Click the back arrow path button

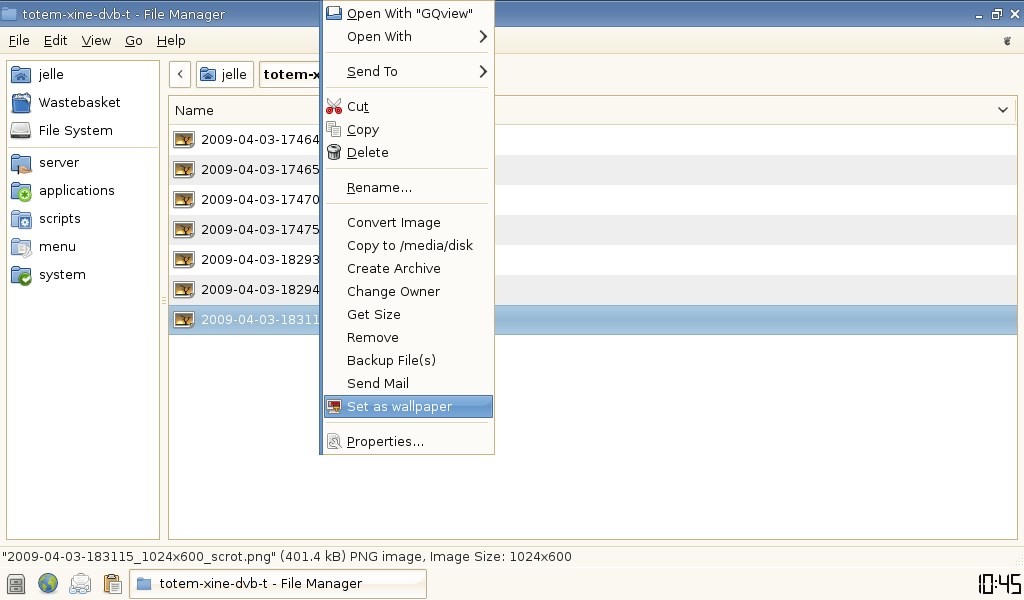click(180, 75)
